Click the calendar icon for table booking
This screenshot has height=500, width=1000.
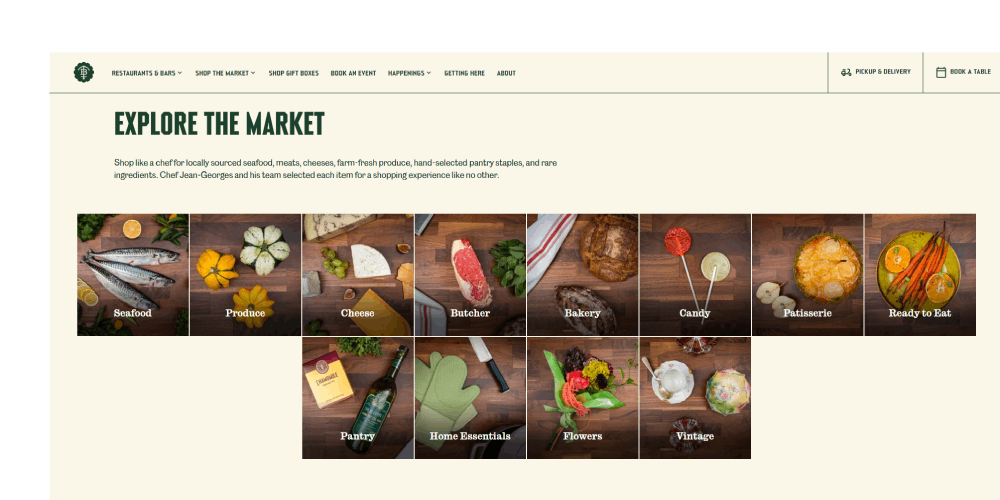941,72
